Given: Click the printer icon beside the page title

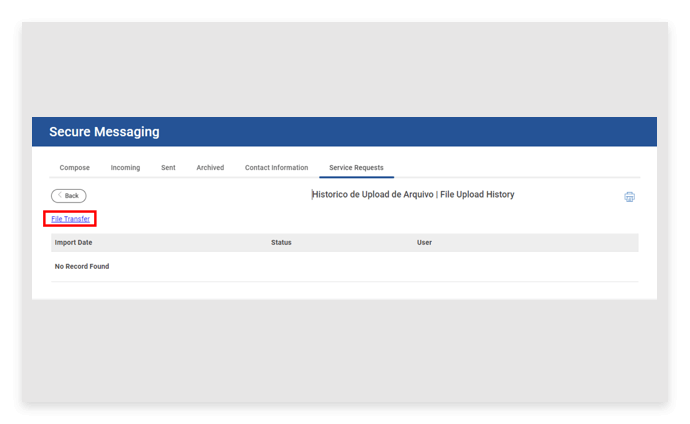Looking at the screenshot, I should pos(629,197).
